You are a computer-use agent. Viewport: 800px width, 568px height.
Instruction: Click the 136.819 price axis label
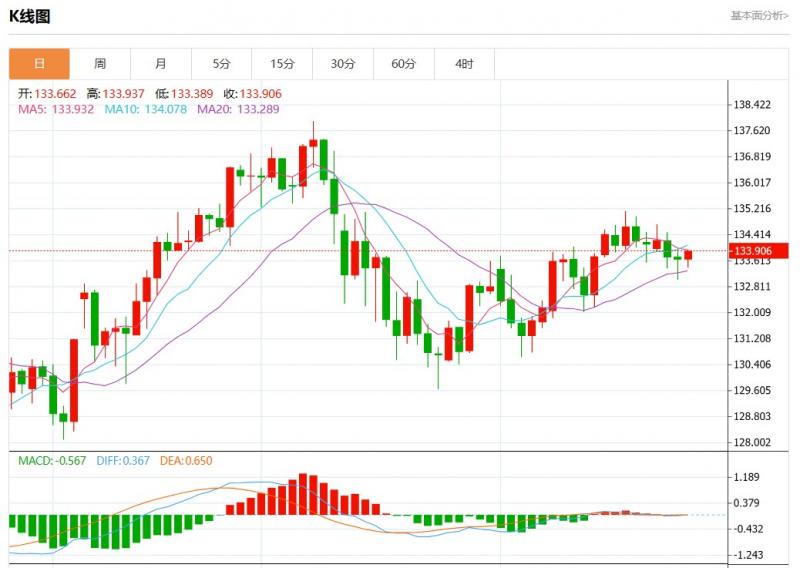coord(752,157)
